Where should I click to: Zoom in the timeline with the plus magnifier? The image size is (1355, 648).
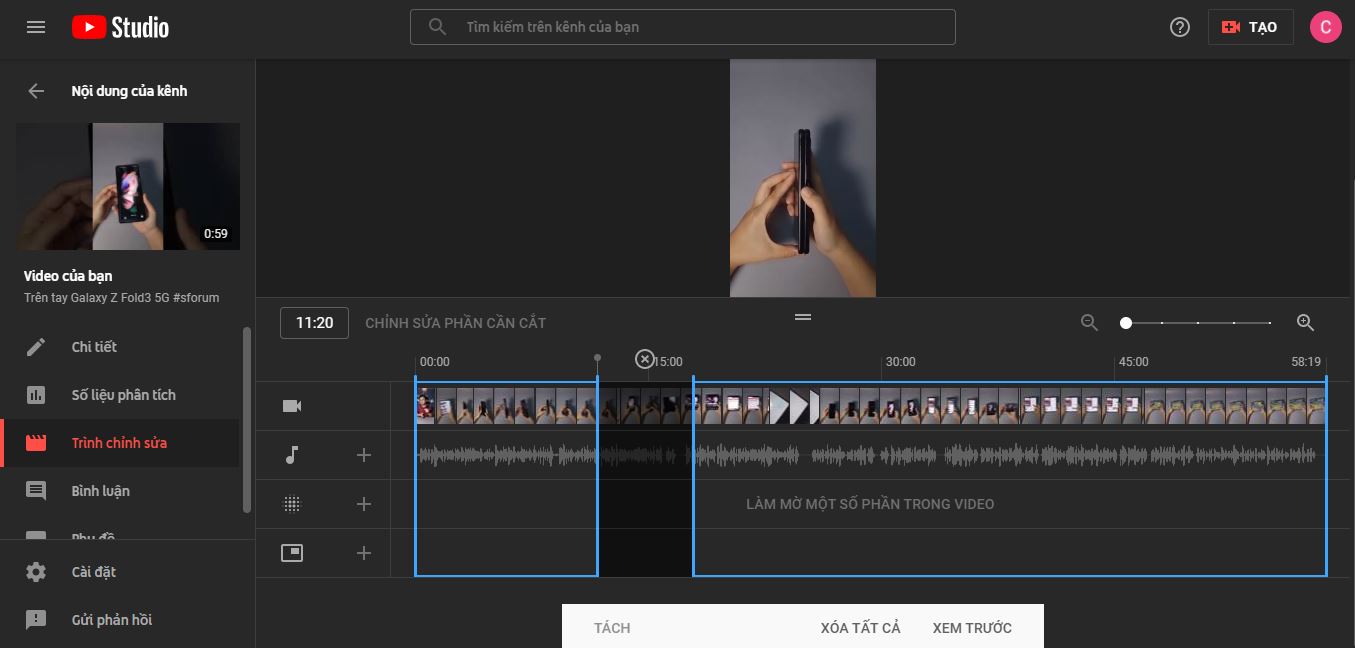(x=1305, y=323)
